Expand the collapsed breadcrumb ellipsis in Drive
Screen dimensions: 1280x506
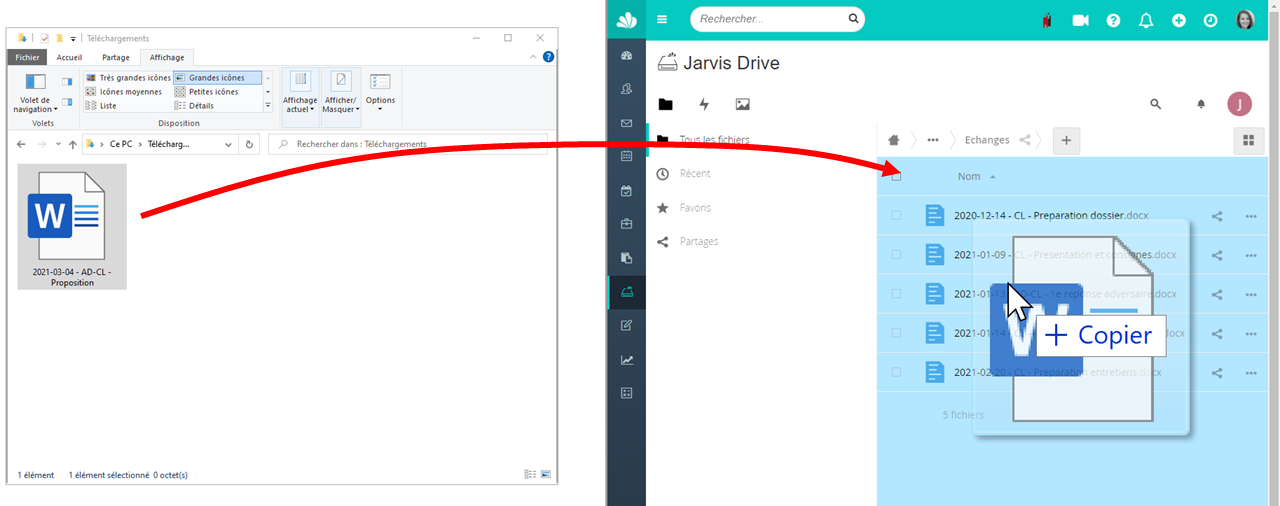(x=933, y=140)
